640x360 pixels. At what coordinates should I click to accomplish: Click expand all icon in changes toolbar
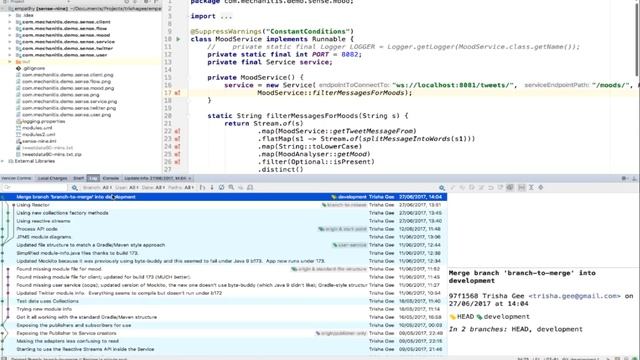tap(531, 187)
